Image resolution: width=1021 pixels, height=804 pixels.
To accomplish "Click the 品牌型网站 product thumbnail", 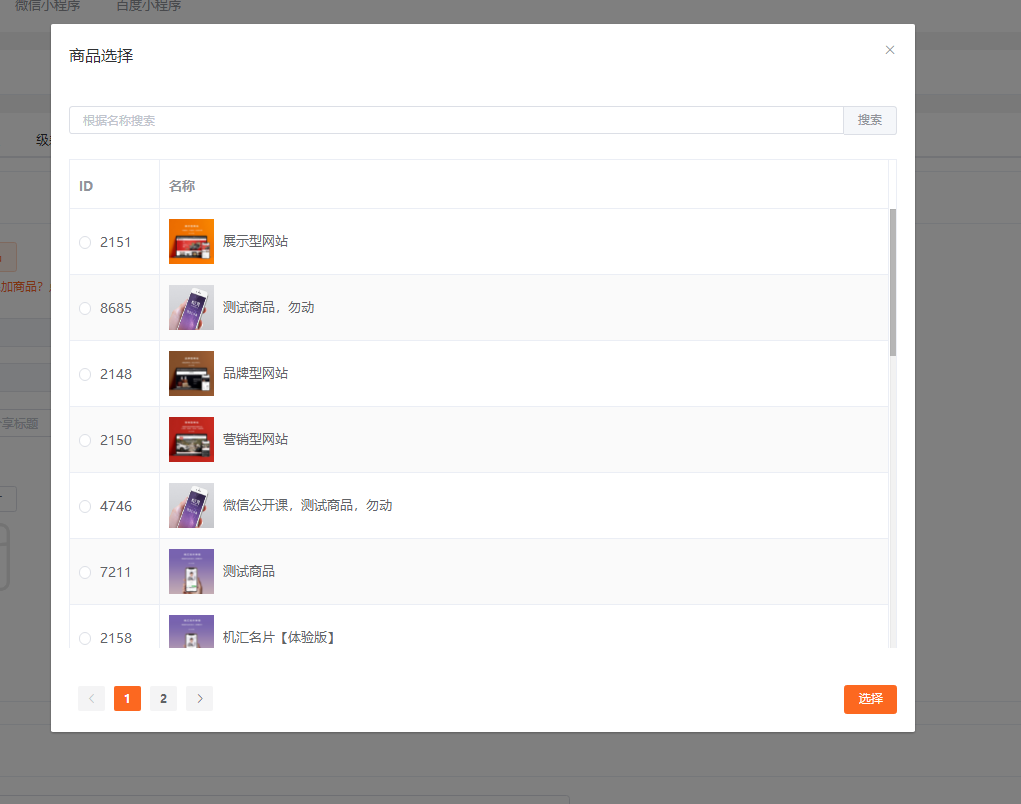I will [x=191, y=374].
